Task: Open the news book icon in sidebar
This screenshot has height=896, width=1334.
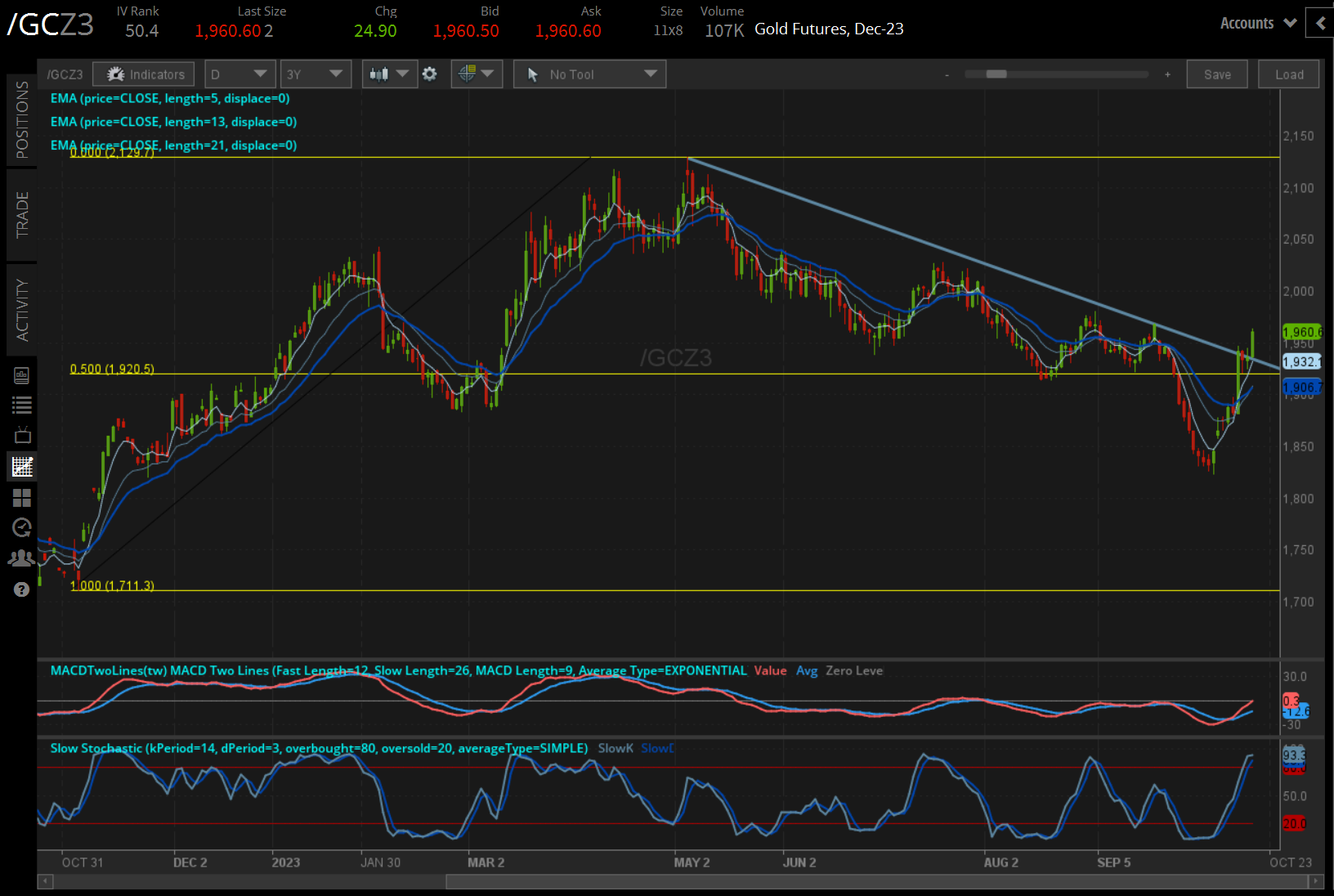Action: (22, 375)
